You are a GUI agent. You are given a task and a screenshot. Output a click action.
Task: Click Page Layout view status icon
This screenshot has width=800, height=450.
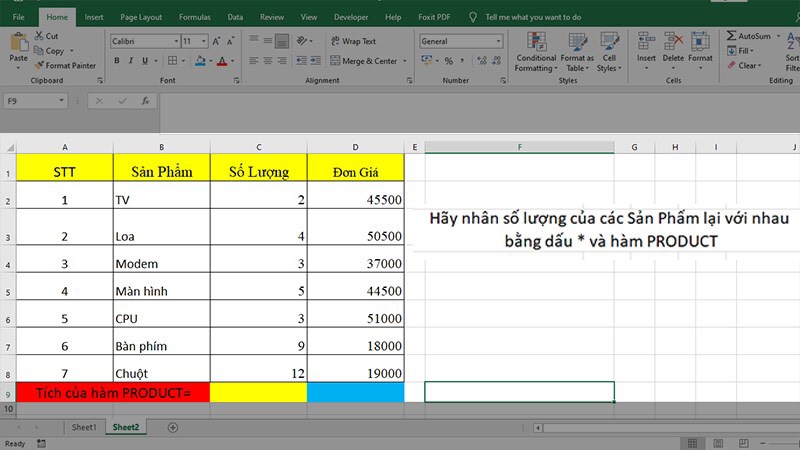click(x=718, y=443)
